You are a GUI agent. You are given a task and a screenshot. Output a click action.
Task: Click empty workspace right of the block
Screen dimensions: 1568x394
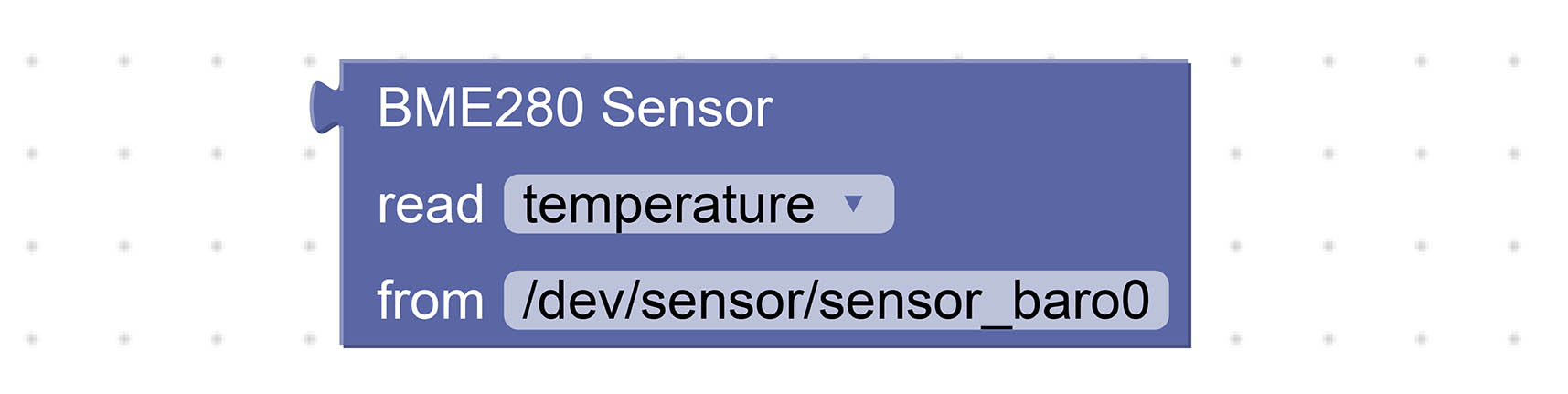1371,201
